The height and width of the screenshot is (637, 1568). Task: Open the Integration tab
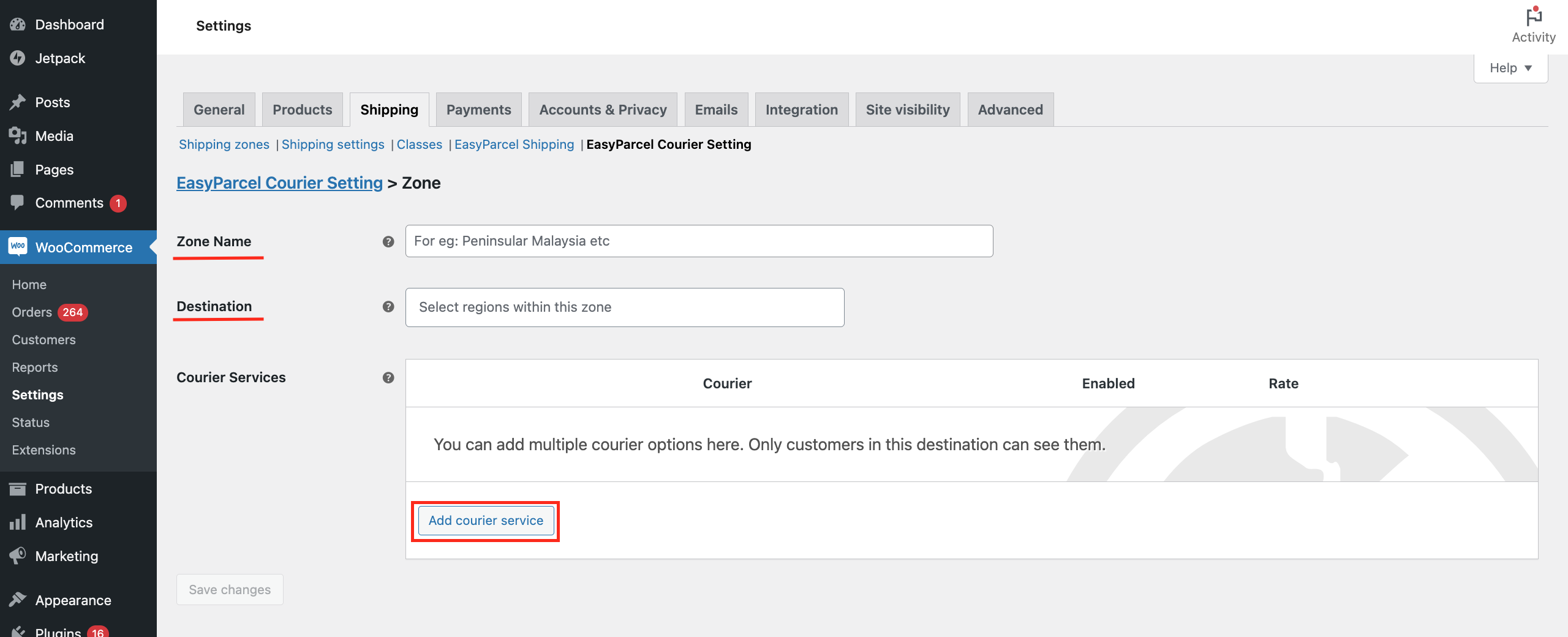[x=802, y=110]
